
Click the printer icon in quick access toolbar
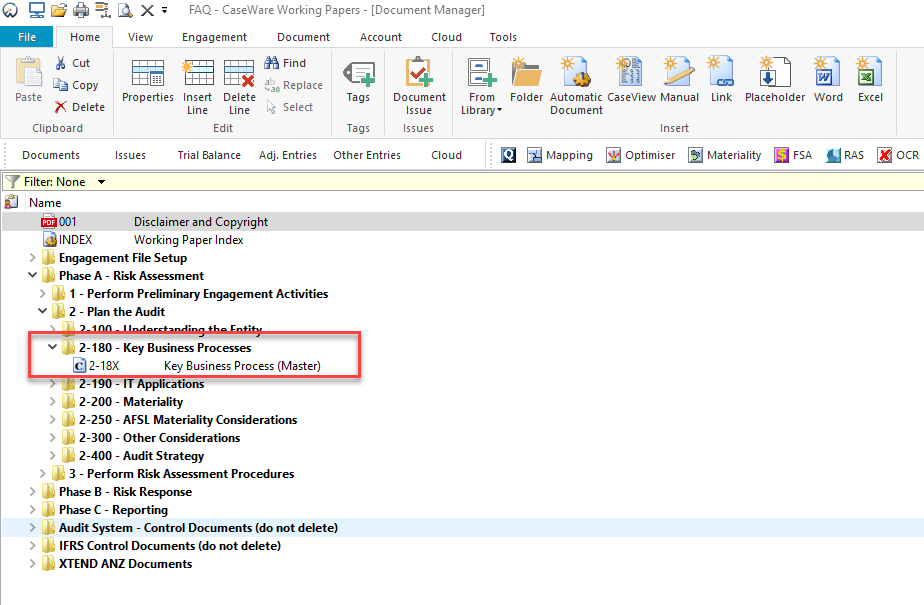click(81, 10)
